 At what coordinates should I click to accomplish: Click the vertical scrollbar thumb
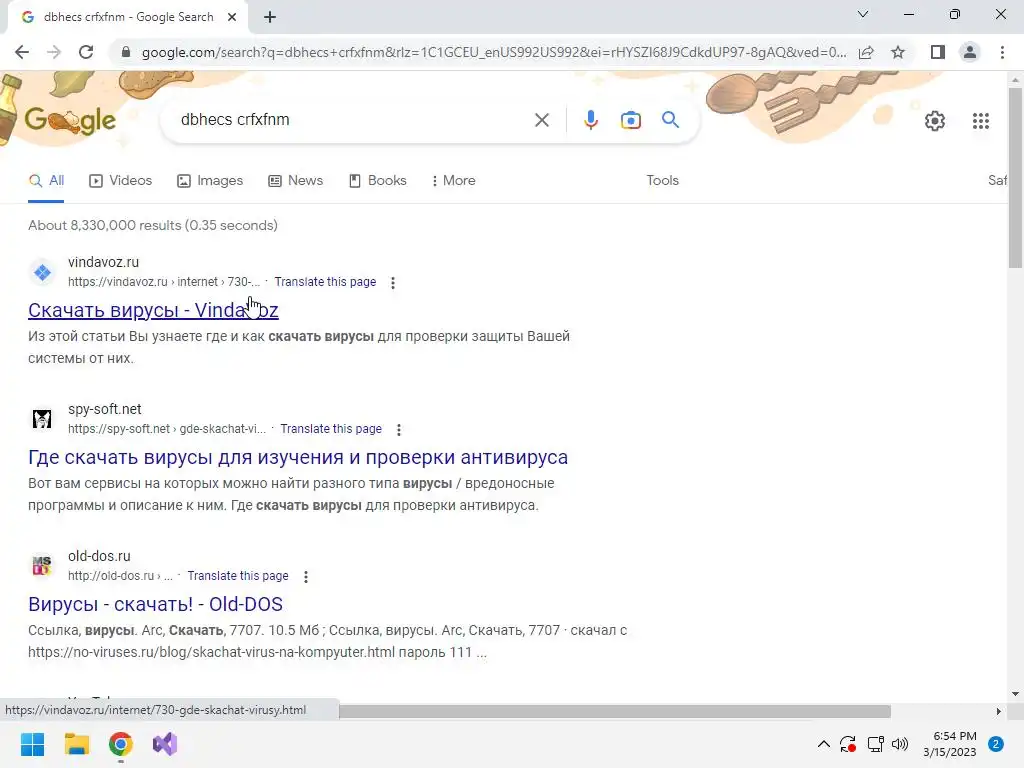click(1015, 177)
